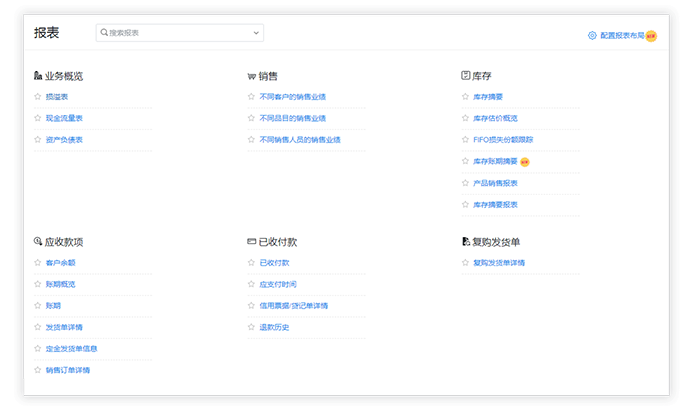Open the 配置报表布局 link
Image resolution: width=691 pixels, height=408 pixels.
(621, 35)
